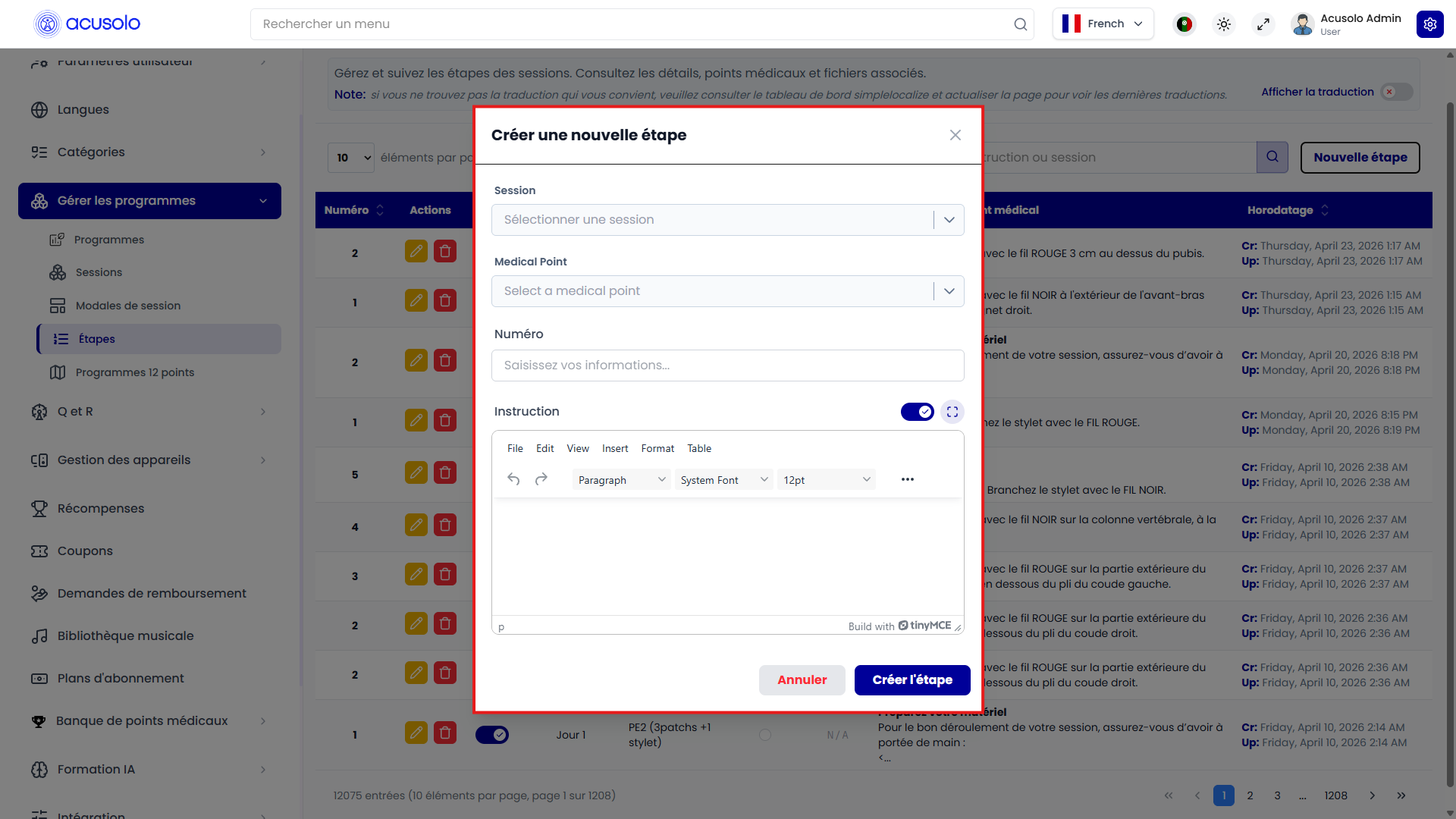The image size is (1456, 819).
Task: Sort by the Horodatage column arrows
Action: tap(1325, 210)
